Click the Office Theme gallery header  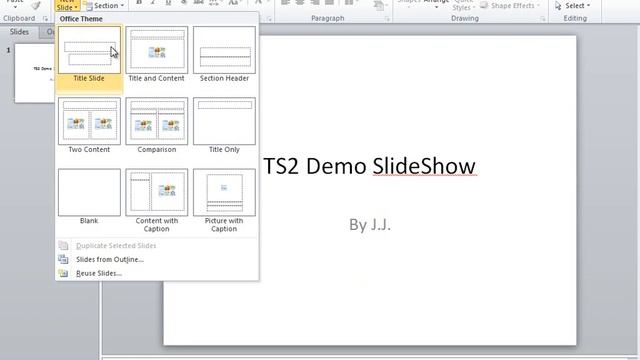point(81,19)
